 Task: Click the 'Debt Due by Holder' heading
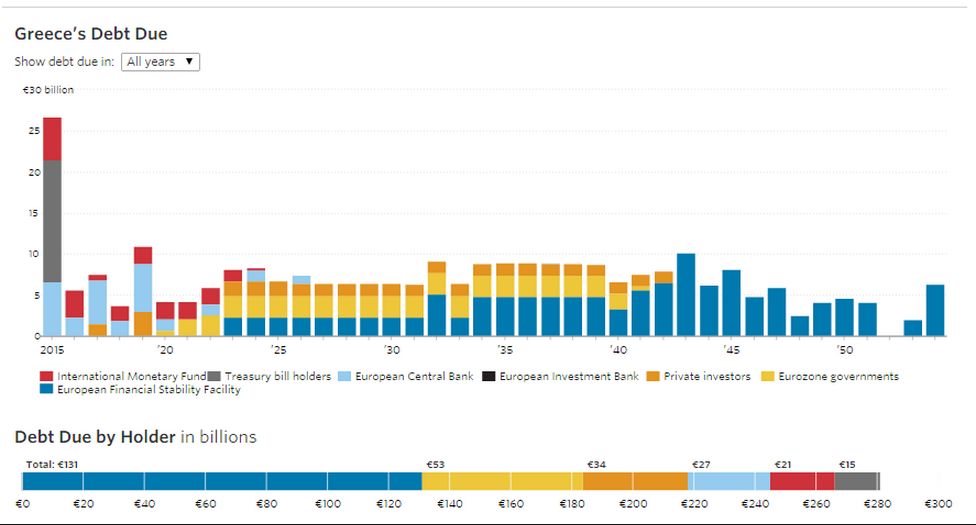[95, 437]
